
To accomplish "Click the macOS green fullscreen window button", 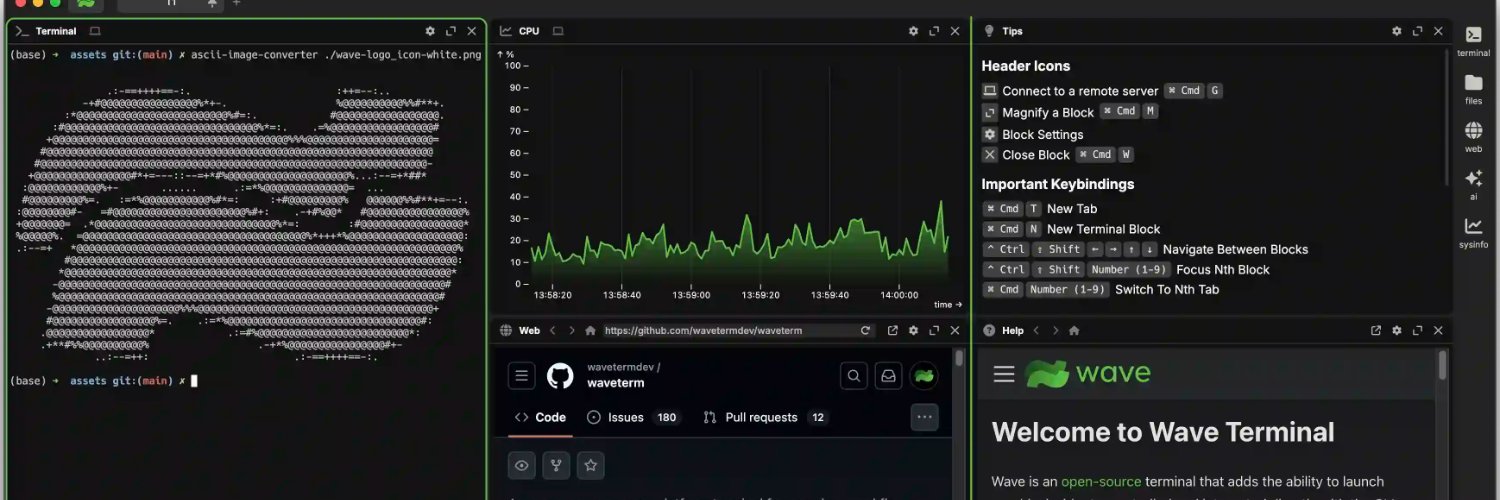I will (57, 3).
